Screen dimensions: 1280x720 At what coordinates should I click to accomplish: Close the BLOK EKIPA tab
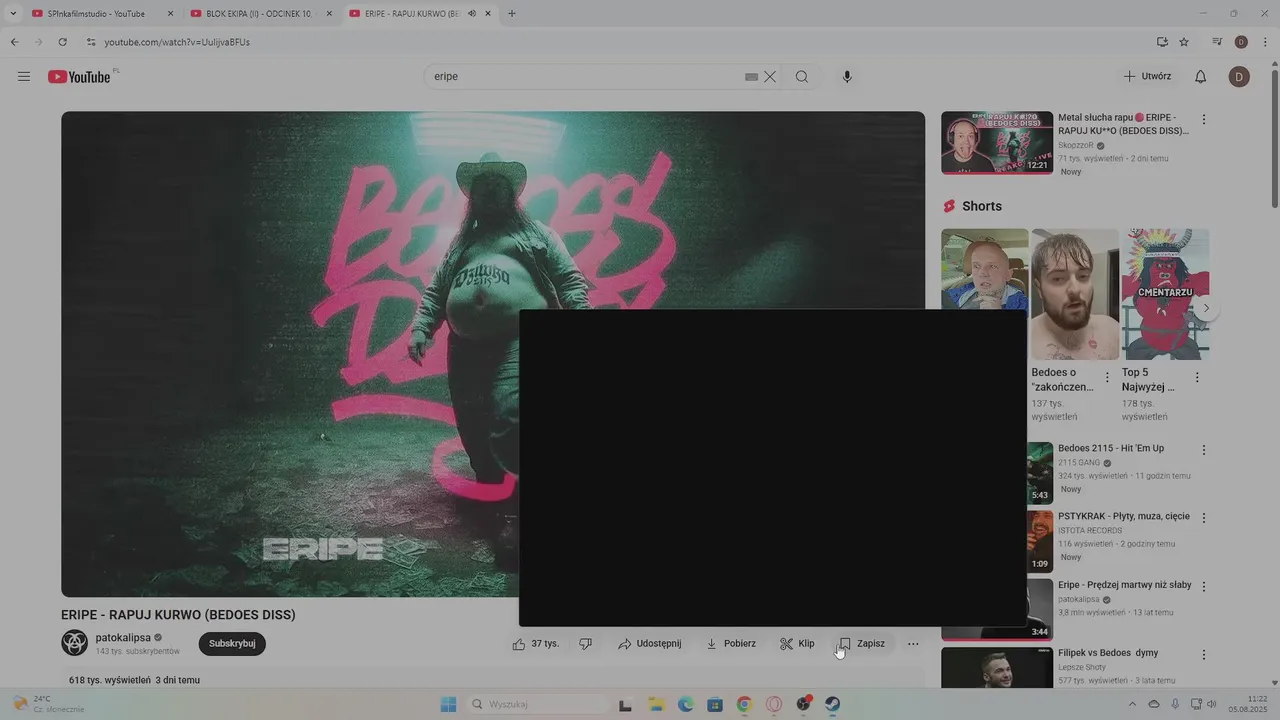point(329,14)
